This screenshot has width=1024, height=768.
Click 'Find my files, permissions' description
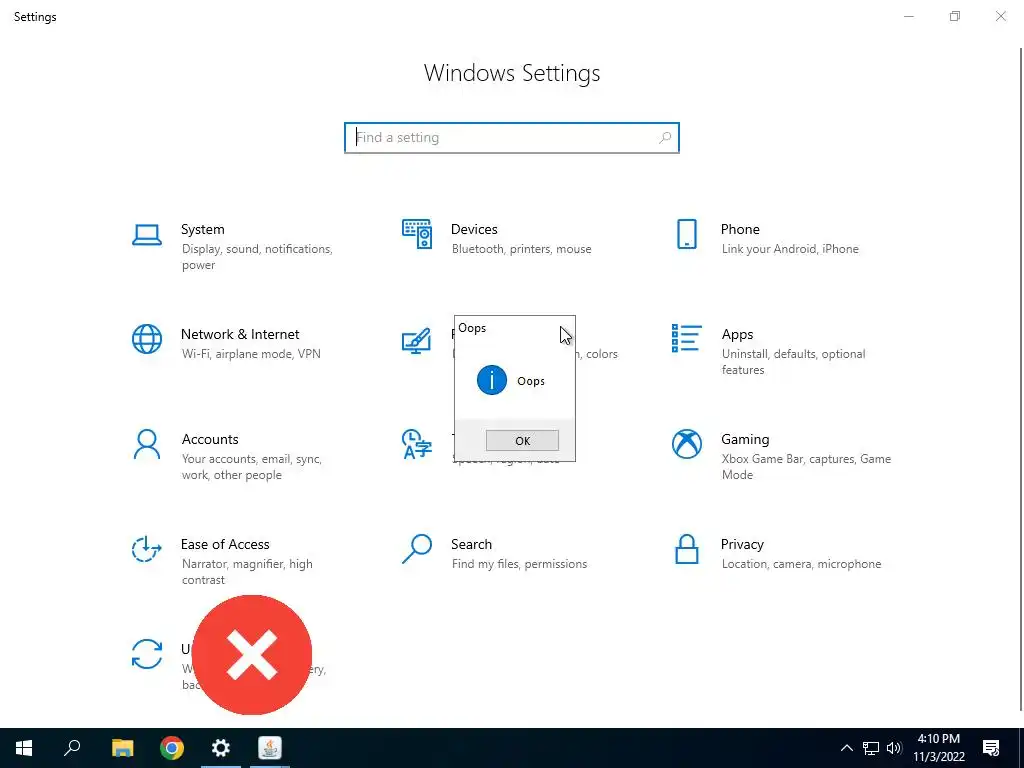[519, 564]
